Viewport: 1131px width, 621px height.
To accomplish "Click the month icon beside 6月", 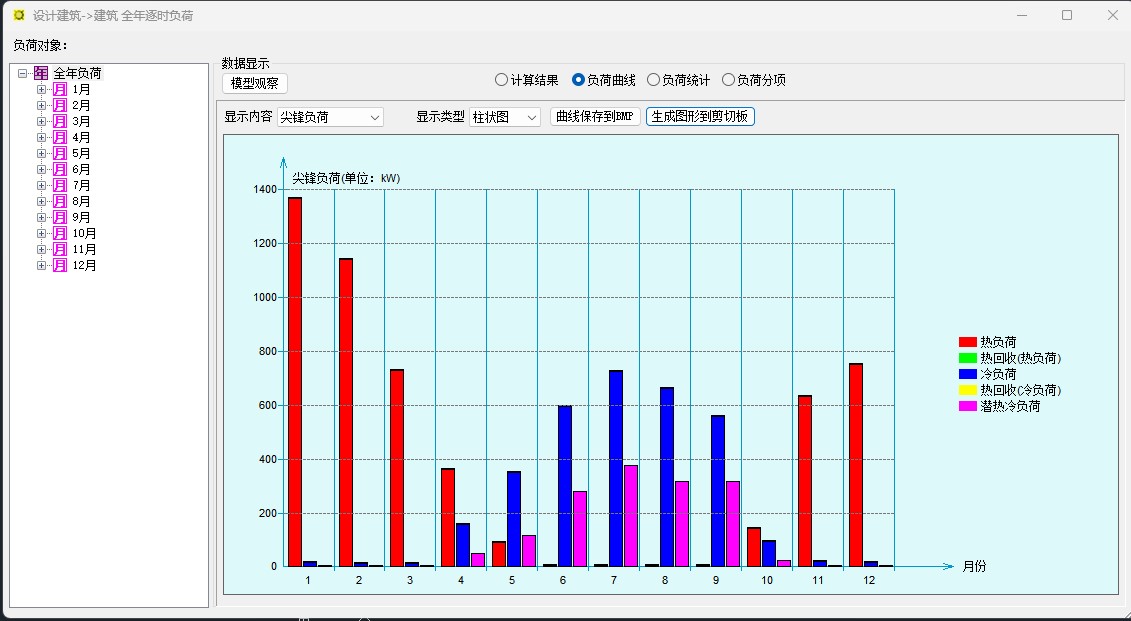I will point(60,169).
